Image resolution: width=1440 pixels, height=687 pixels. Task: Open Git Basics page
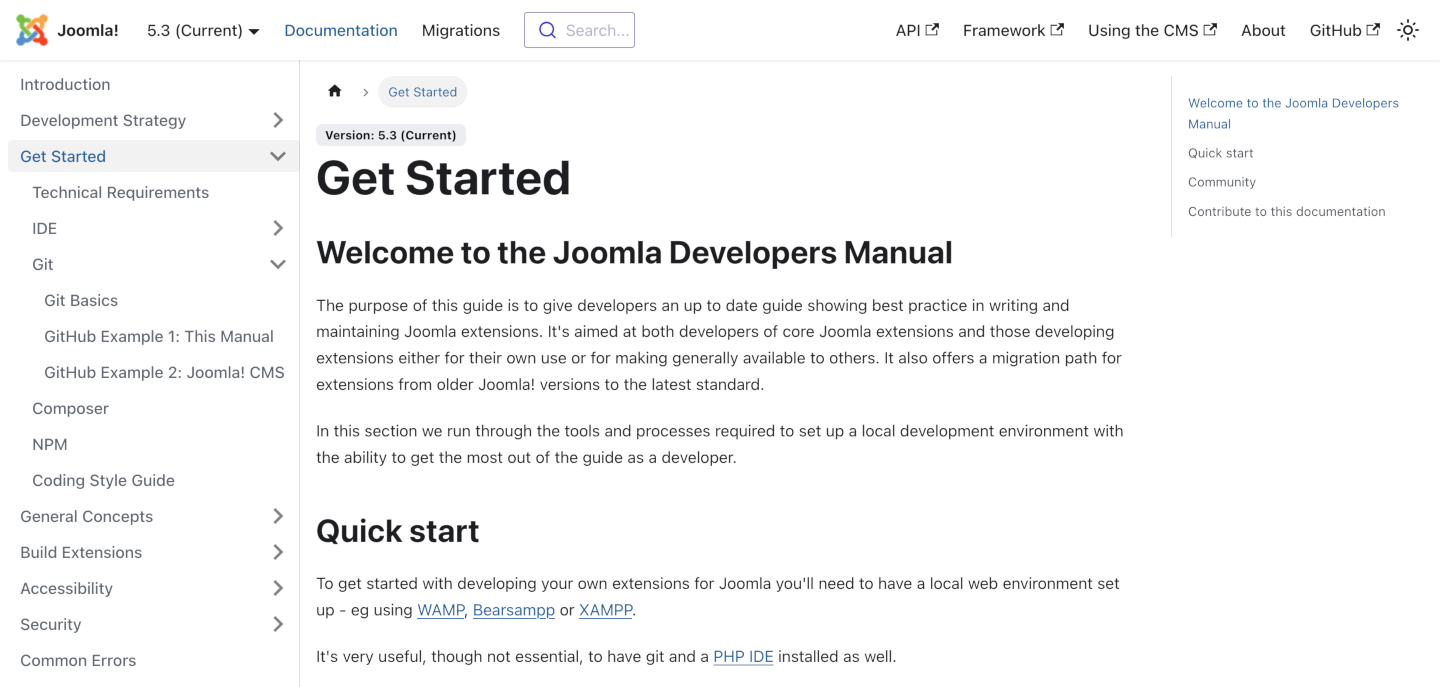[x=81, y=300]
